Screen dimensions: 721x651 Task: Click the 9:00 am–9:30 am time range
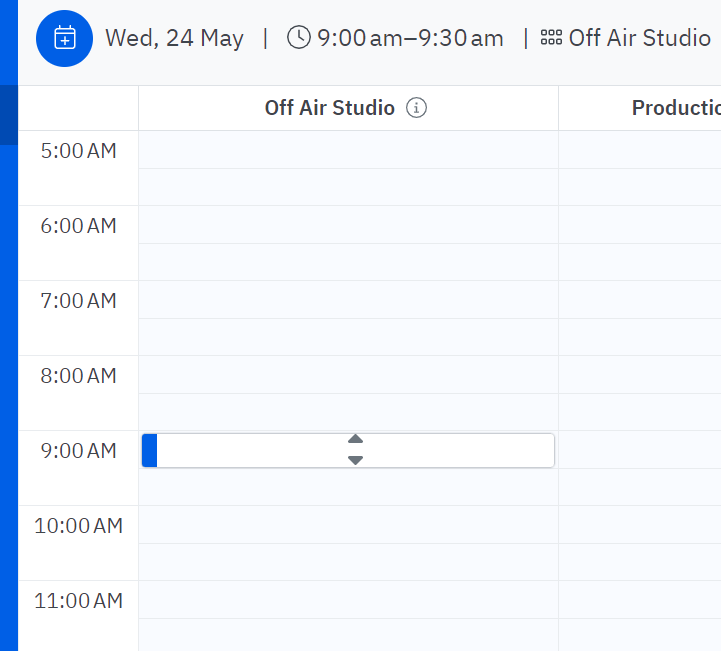410,39
